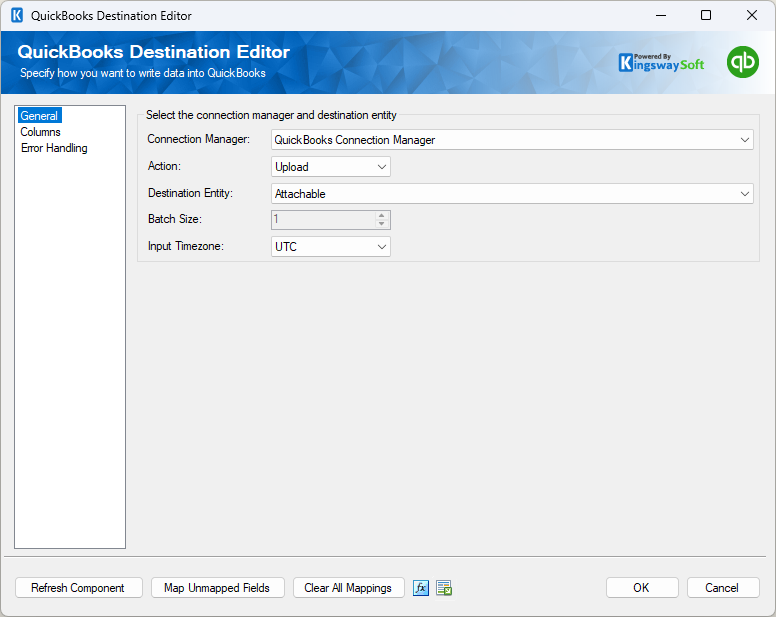
Task: Click the generate documentation icon next to fx
Action: 444,588
